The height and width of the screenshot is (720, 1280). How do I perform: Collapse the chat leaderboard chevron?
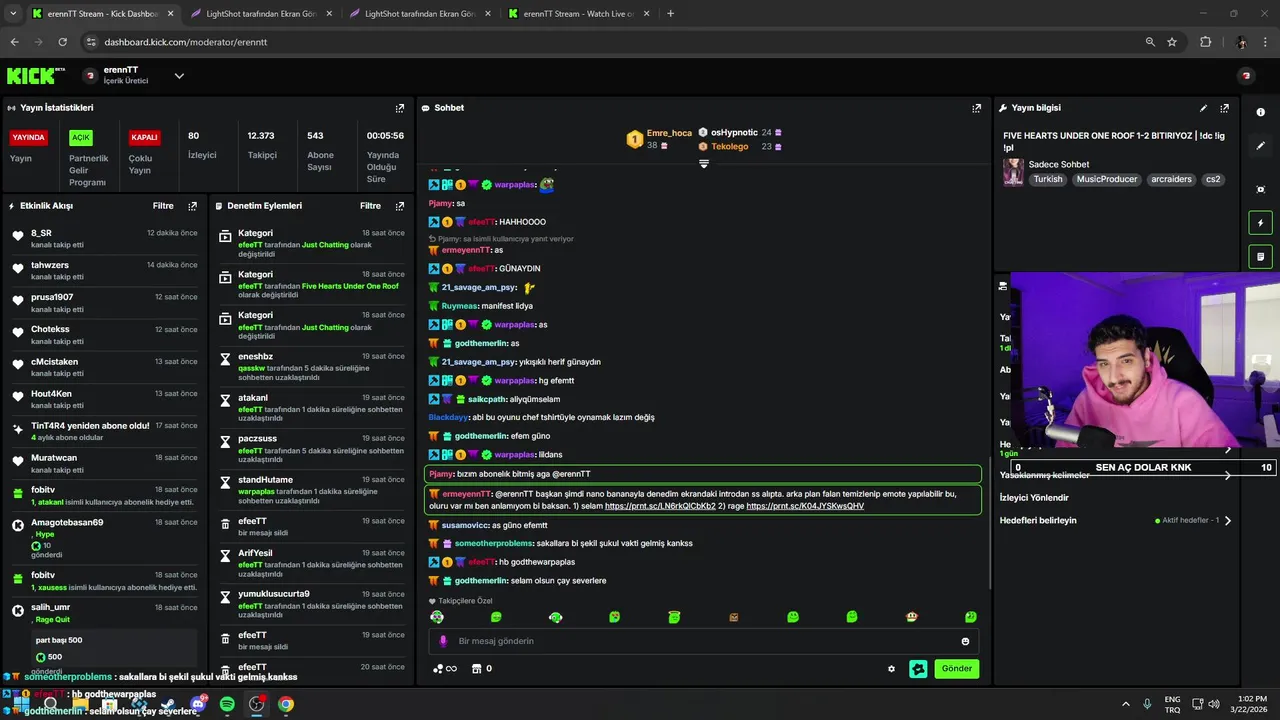(704, 164)
